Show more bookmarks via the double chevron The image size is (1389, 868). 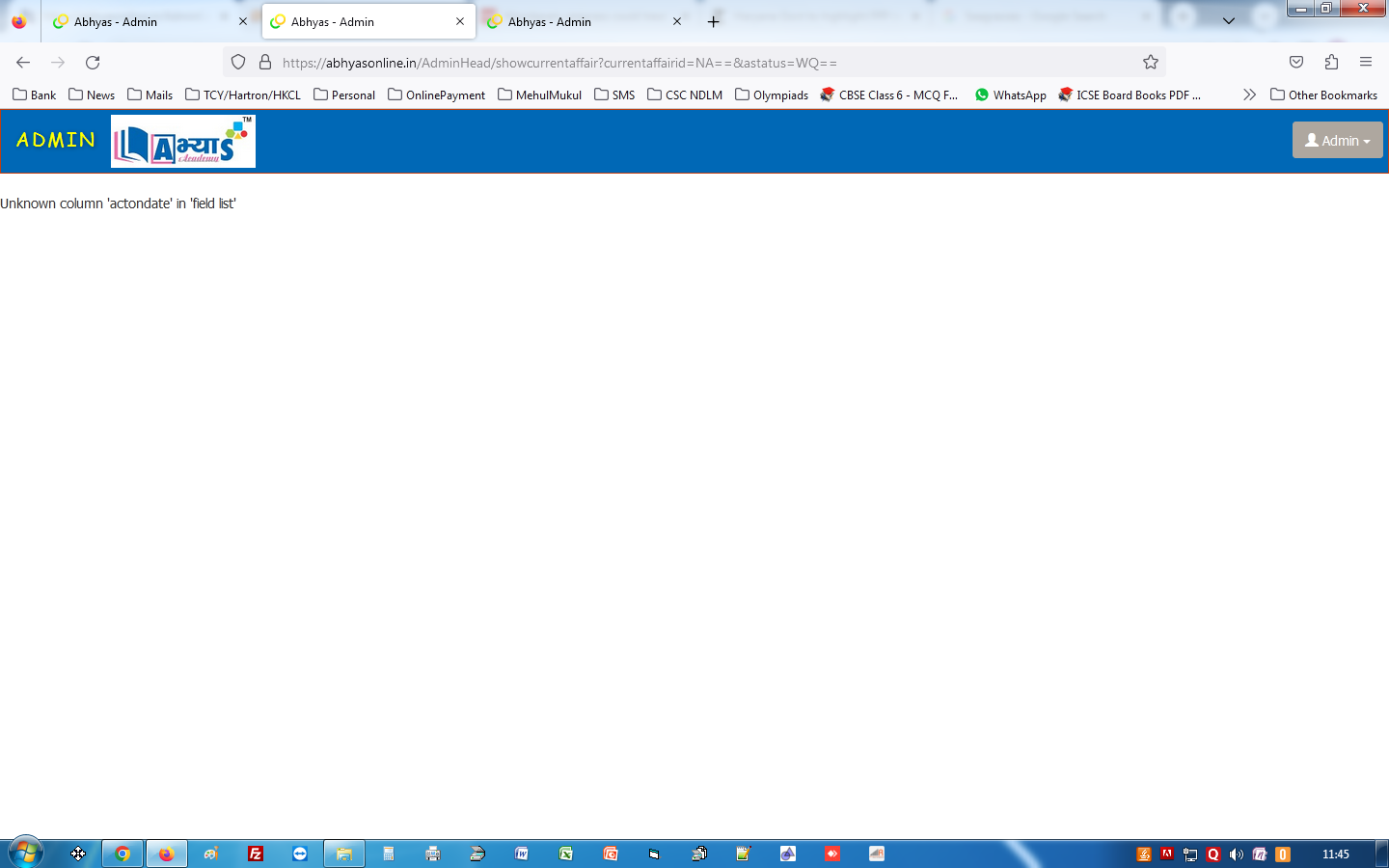1249,95
